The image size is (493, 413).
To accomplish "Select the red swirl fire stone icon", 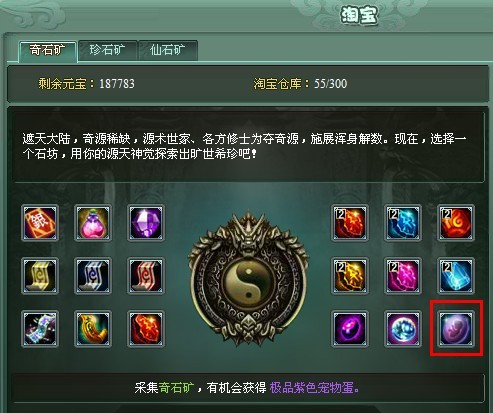I will point(456,223).
